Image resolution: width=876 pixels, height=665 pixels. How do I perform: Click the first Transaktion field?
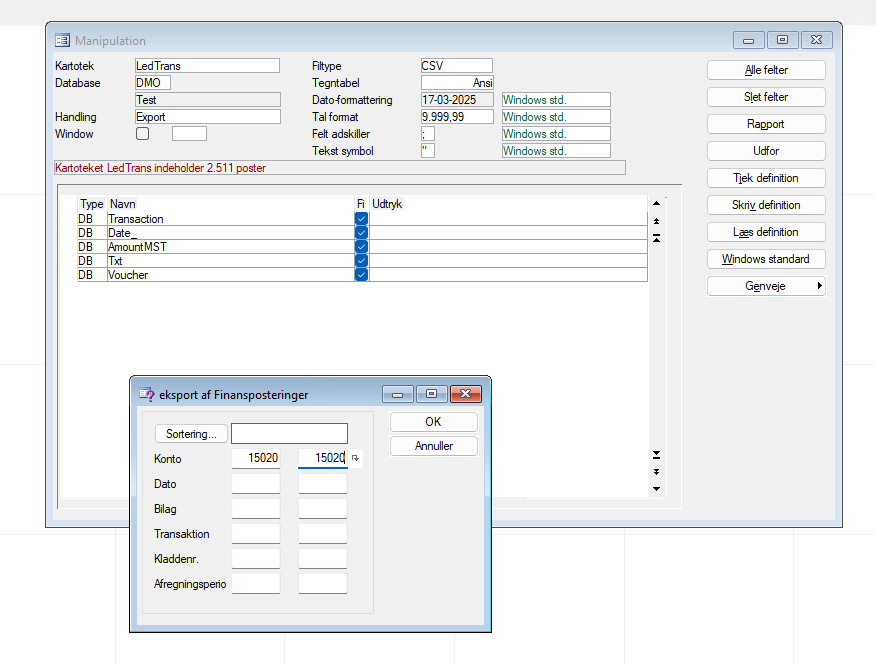pos(256,534)
